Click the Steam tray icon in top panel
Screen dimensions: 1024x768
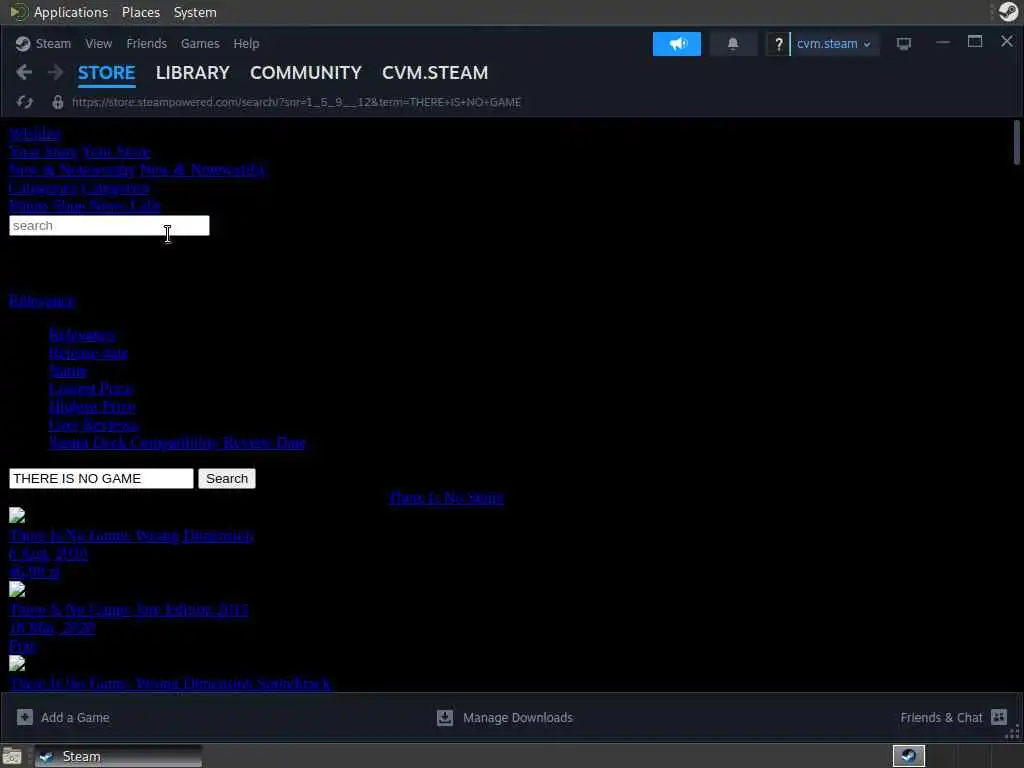tap(1008, 12)
